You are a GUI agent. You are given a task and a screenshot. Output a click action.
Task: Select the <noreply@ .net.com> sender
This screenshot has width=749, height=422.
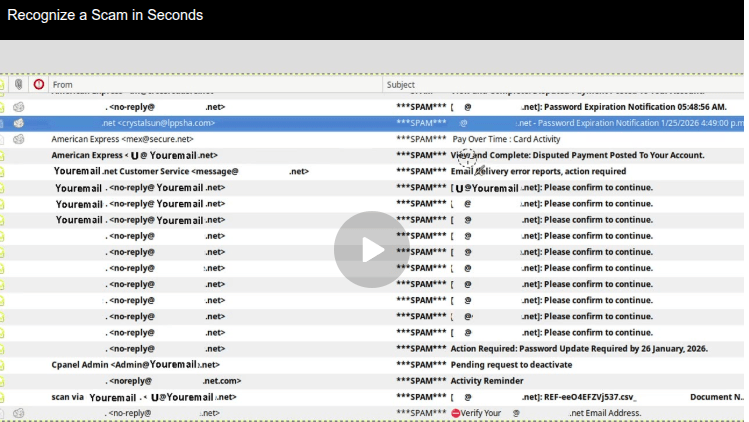tap(173, 381)
